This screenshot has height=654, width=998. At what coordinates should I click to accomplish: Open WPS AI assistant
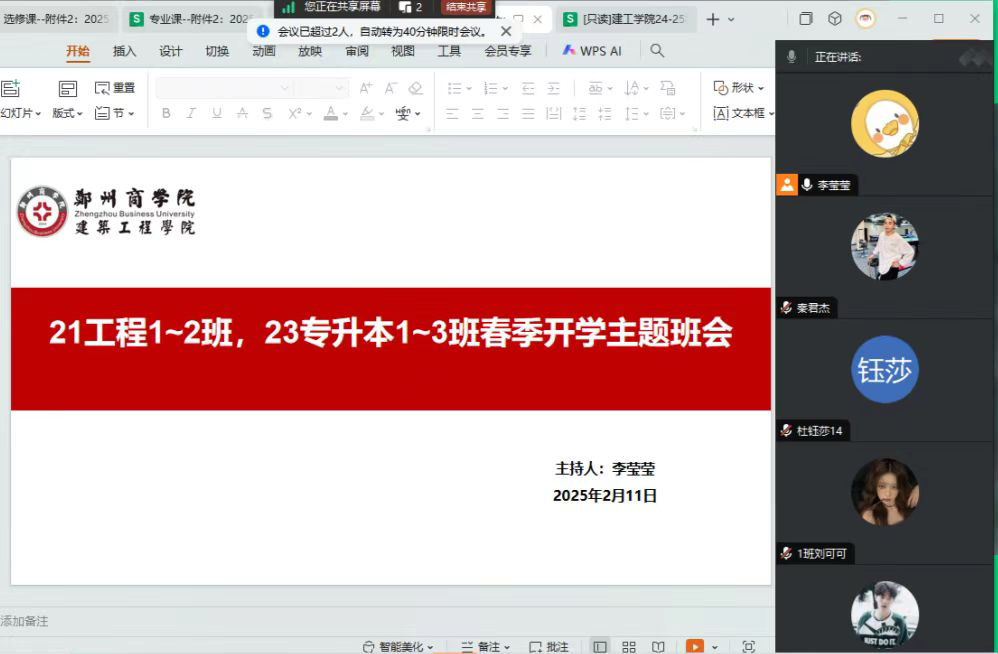[592, 51]
